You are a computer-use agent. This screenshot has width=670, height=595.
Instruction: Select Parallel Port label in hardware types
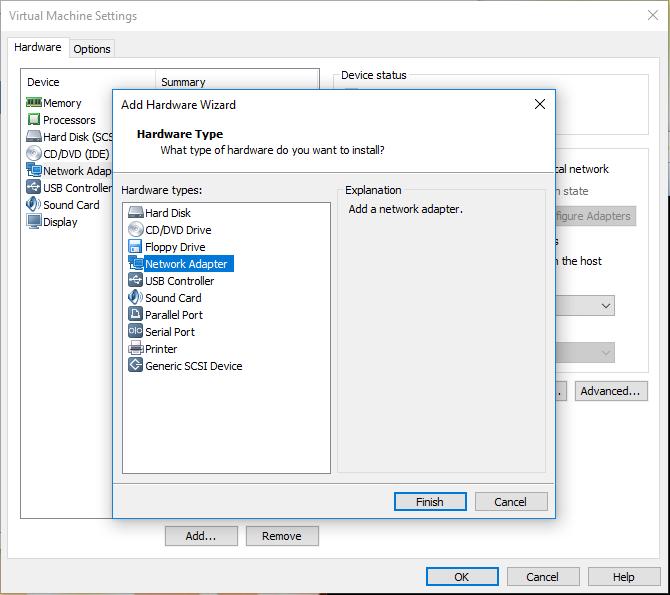click(174, 315)
